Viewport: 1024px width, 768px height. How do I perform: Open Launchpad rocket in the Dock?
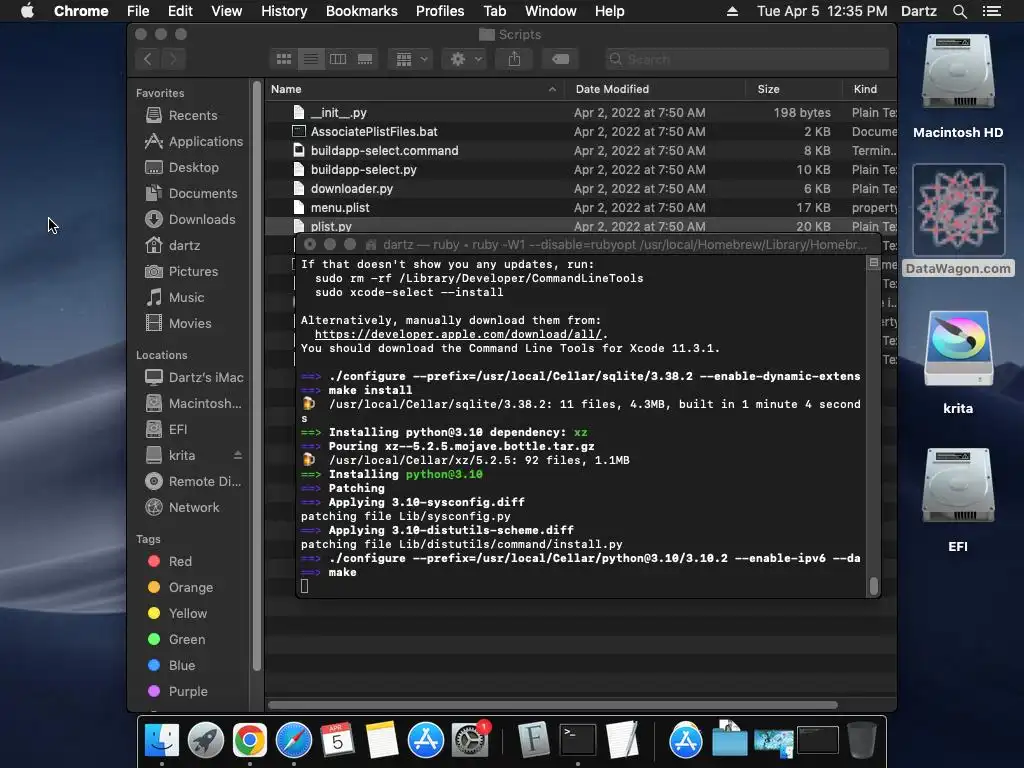pos(206,741)
